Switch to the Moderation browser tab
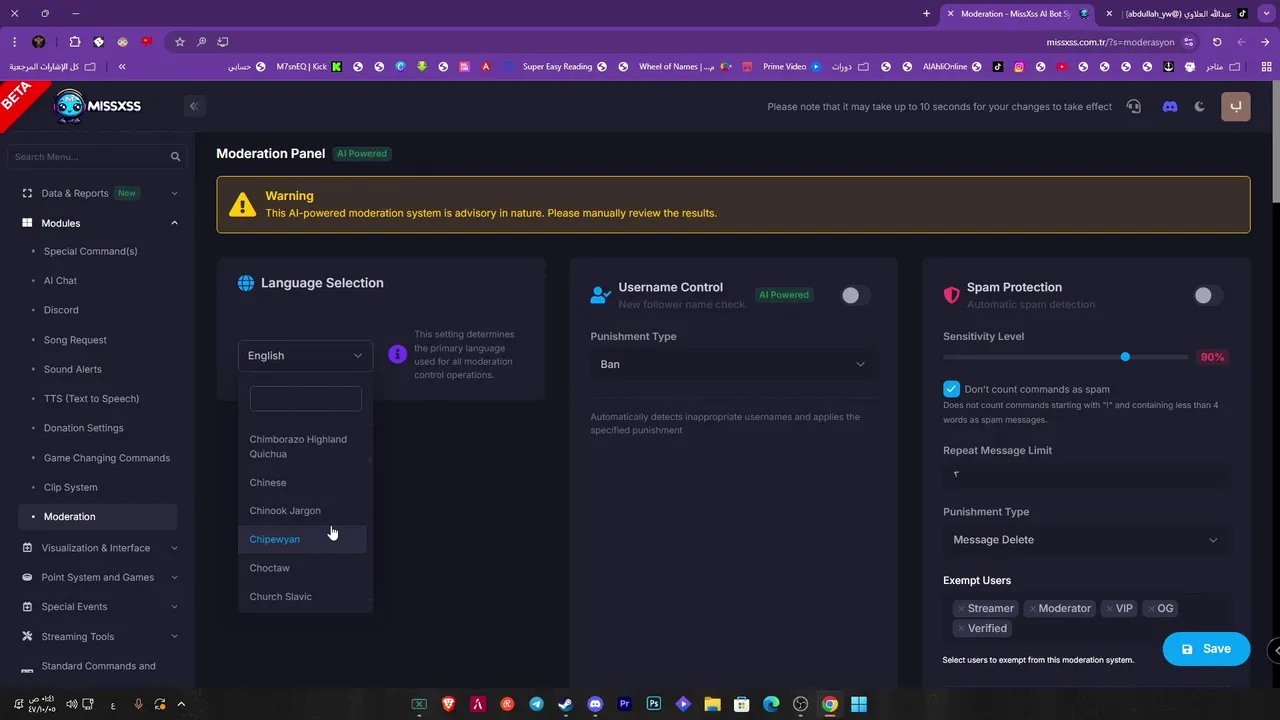Viewport: 1280px width, 720px height. [1019, 14]
